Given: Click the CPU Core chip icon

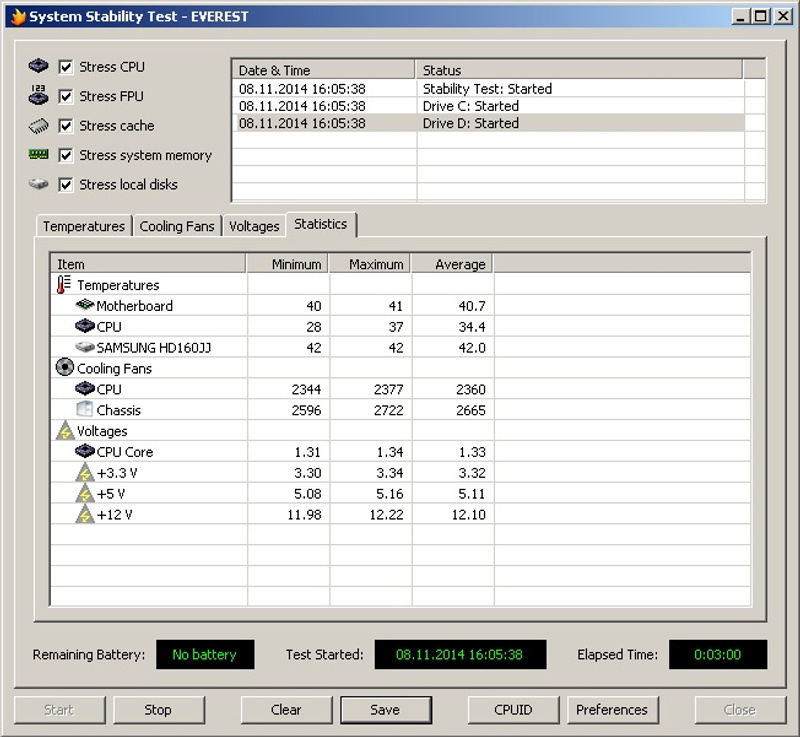Looking at the screenshot, I should click(85, 452).
